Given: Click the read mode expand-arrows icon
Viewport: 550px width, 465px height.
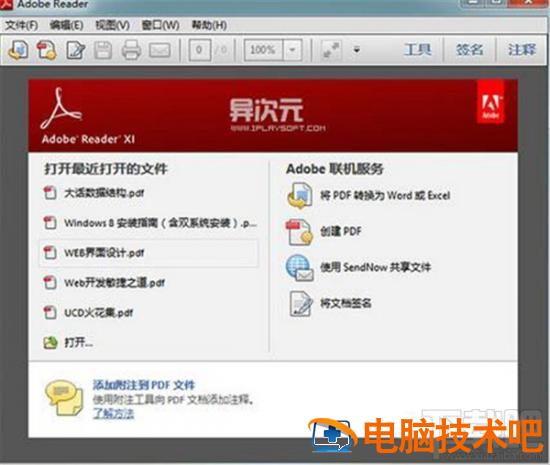Looking at the screenshot, I should point(331,50).
